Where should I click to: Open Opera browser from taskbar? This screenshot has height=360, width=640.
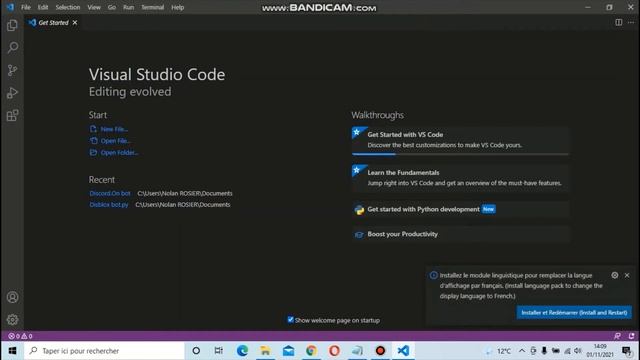(334, 351)
